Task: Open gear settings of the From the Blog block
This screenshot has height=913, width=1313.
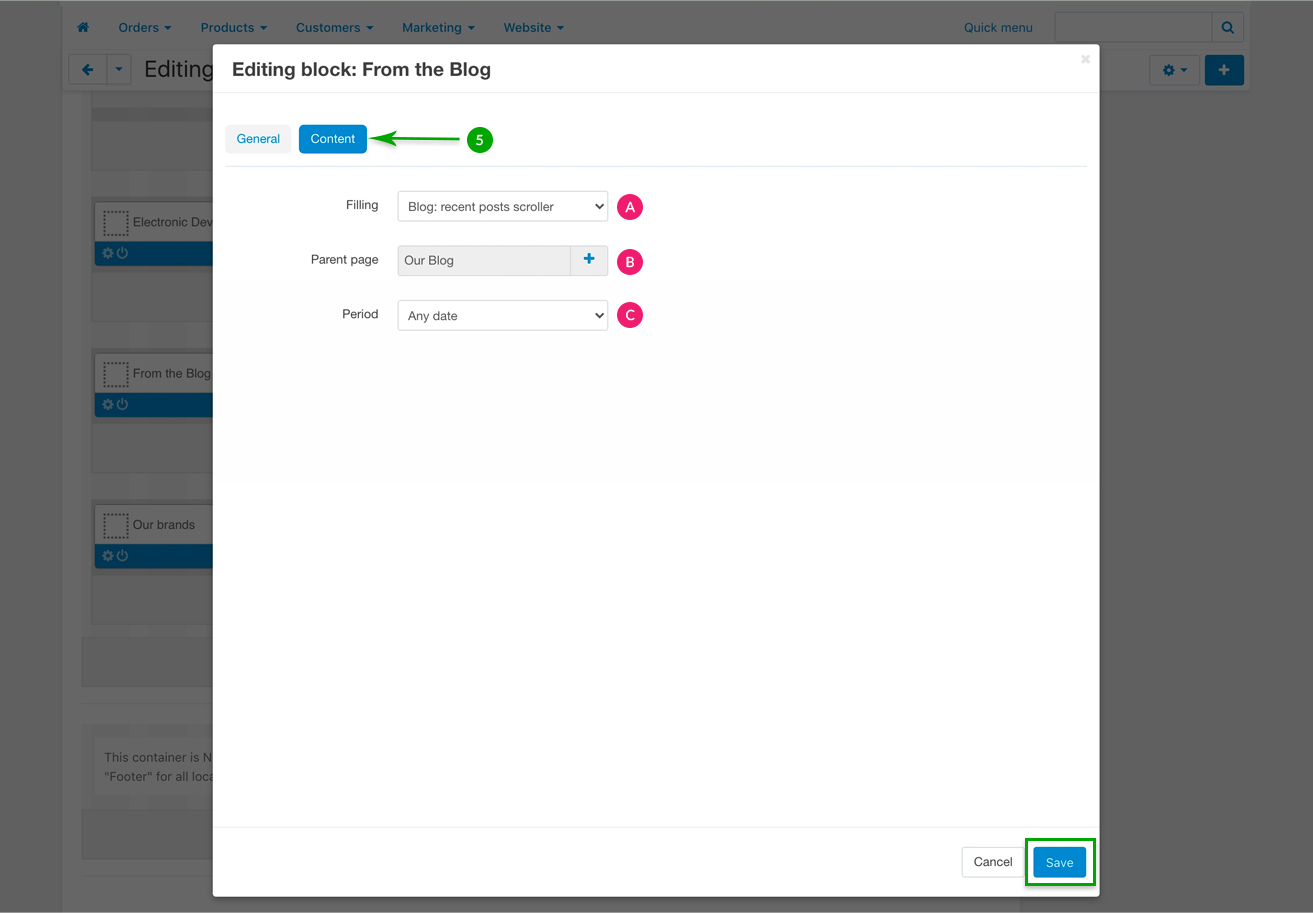Action: [108, 405]
